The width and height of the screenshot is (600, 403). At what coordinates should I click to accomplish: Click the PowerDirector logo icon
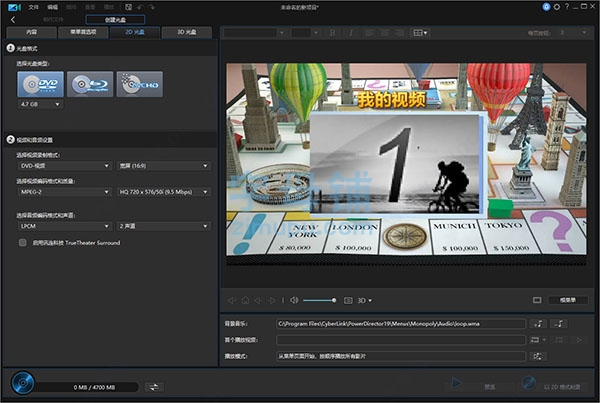pos(14,7)
